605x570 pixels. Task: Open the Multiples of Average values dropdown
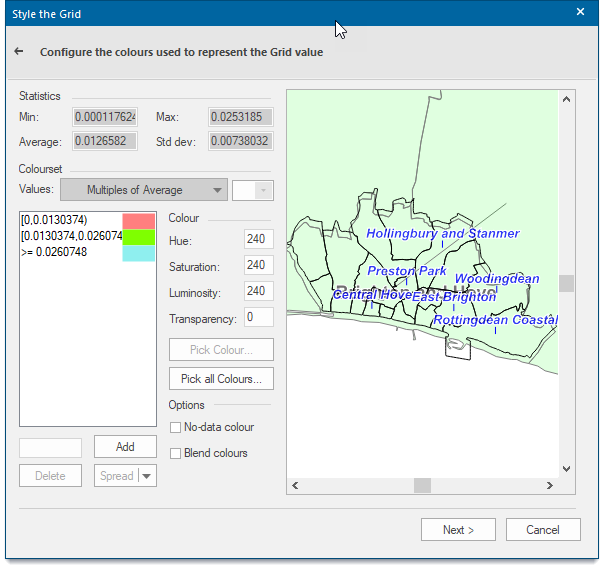tap(144, 190)
